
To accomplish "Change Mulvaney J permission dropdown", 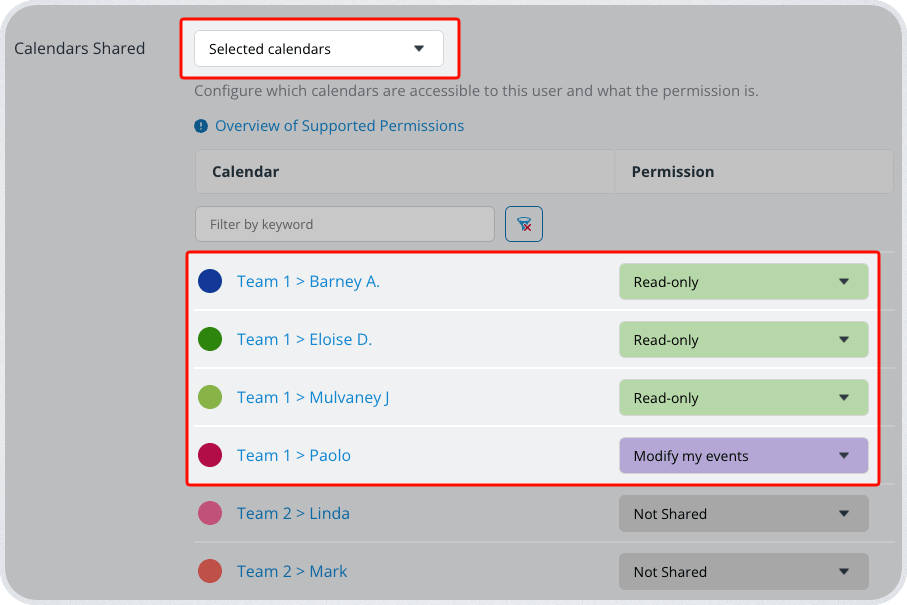I will [743, 398].
